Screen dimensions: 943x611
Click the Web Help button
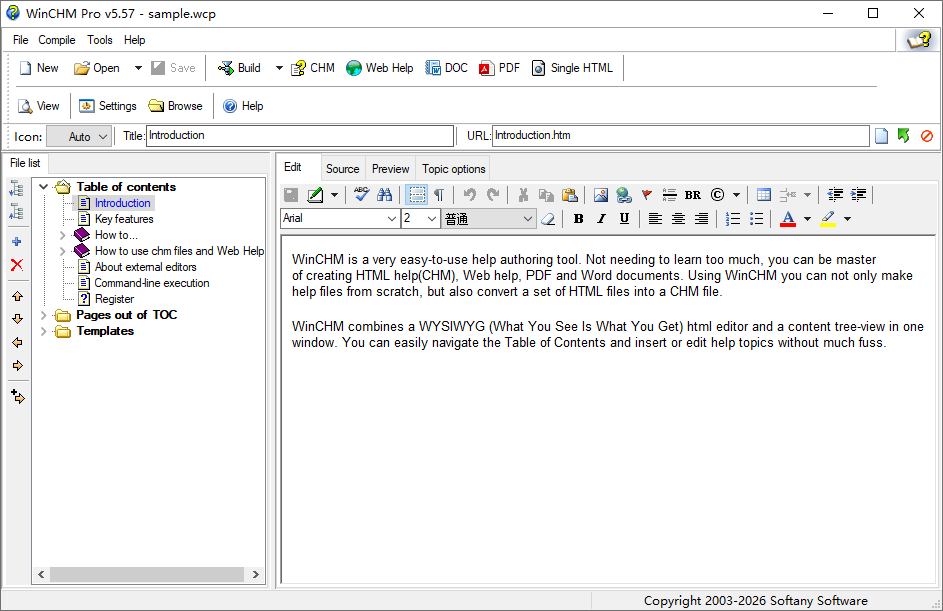(x=379, y=68)
